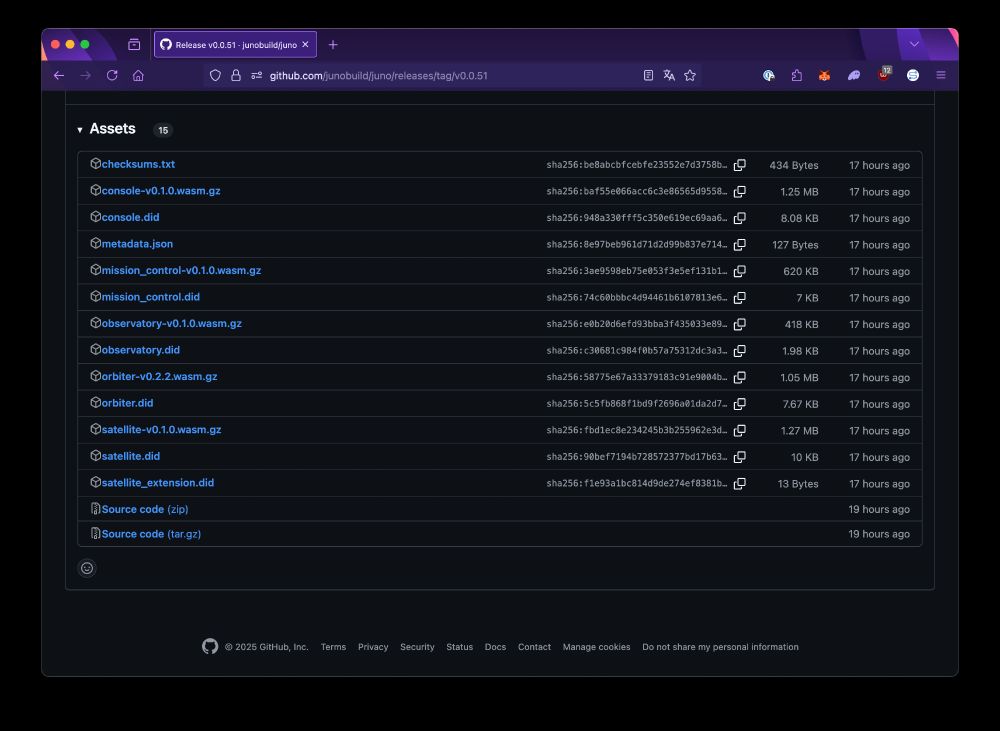Bookmark this page with the star
Viewport: 1000px width, 731px height.
coord(689,75)
